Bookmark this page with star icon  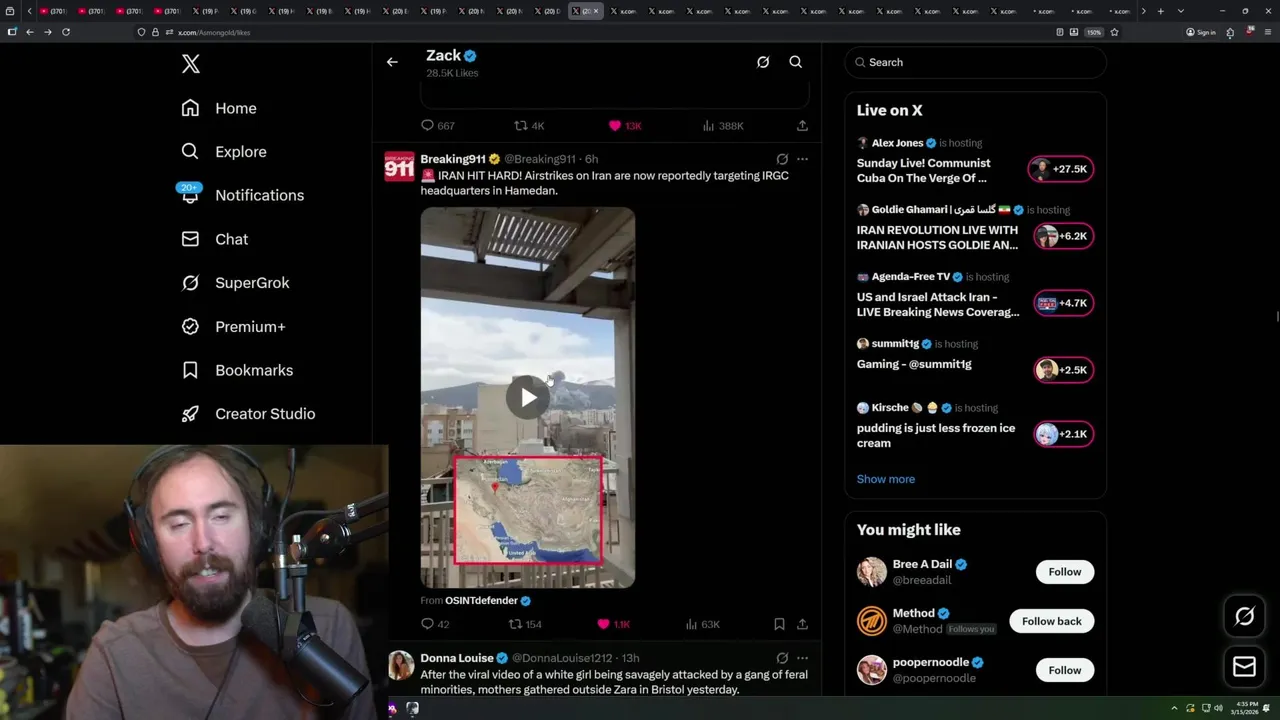(1114, 32)
